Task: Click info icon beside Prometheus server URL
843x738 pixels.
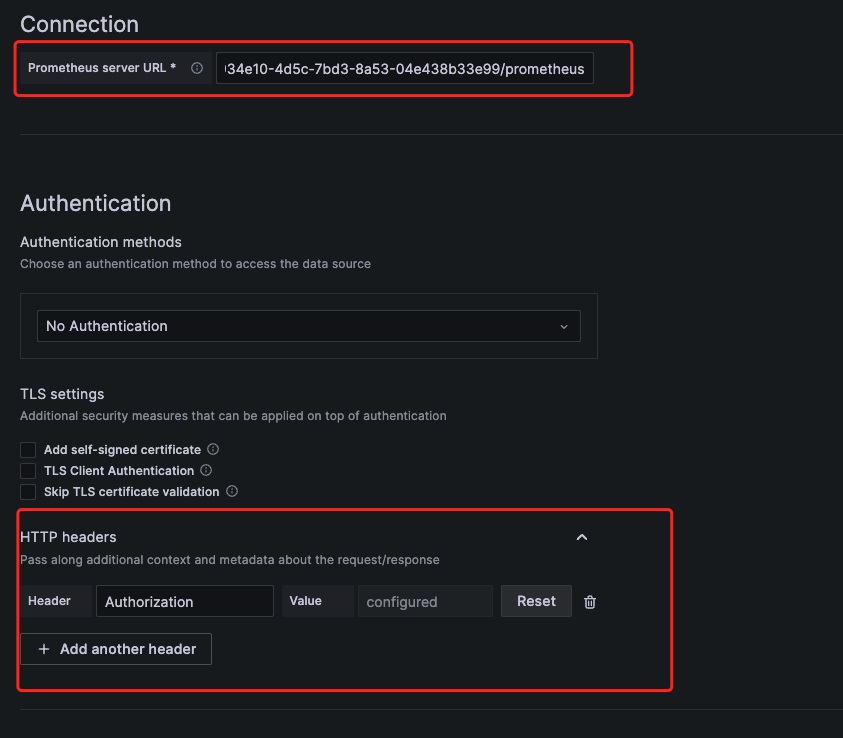Action: click(x=197, y=69)
